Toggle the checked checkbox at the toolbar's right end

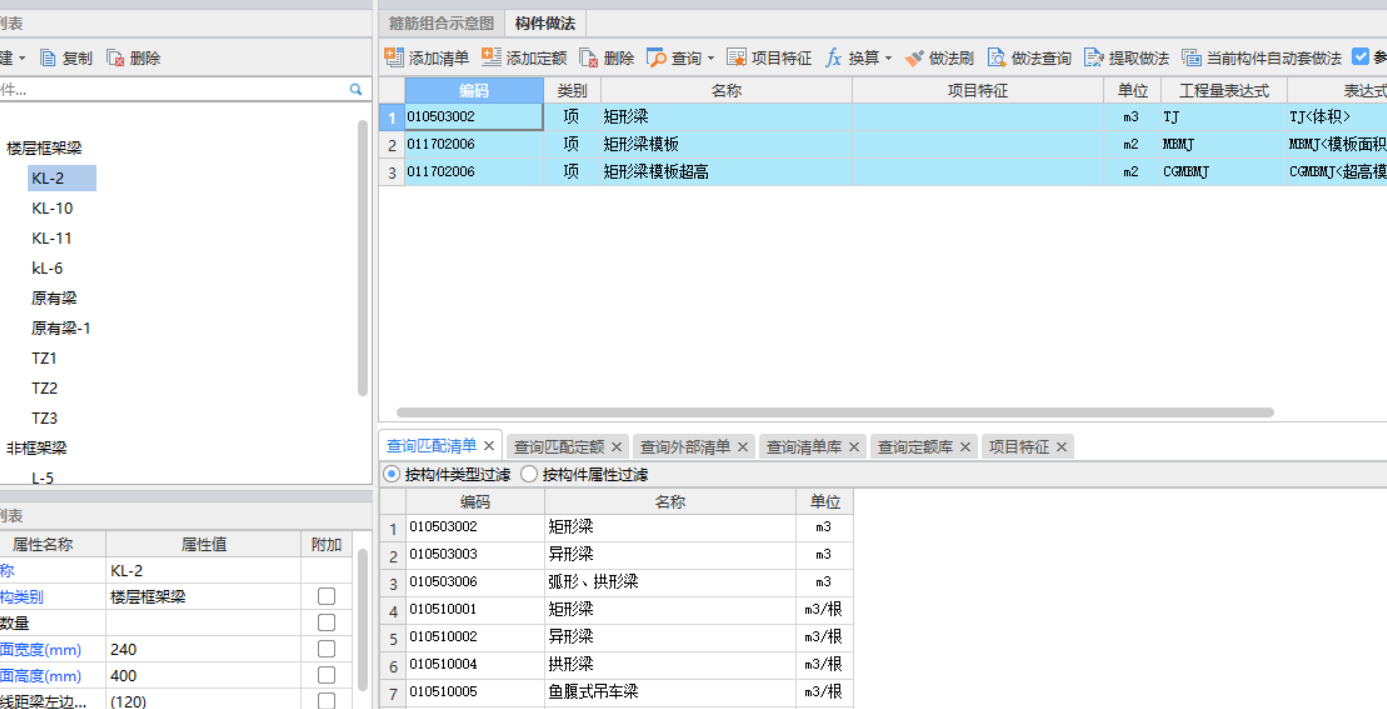pos(1361,57)
